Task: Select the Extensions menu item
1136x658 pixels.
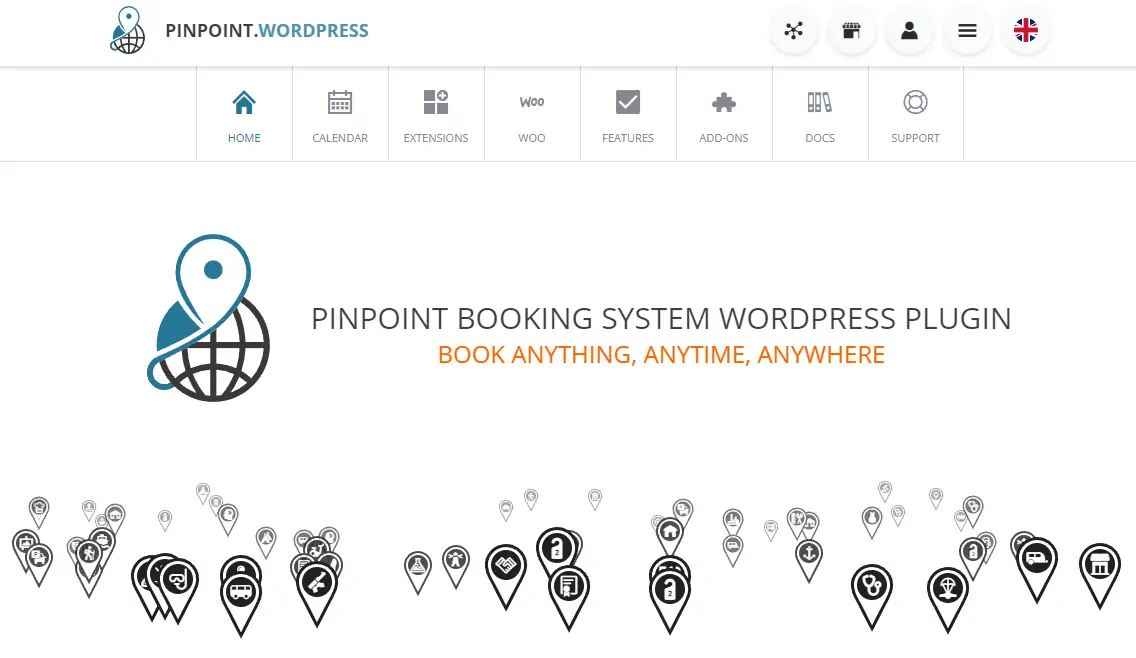Action: (x=436, y=115)
